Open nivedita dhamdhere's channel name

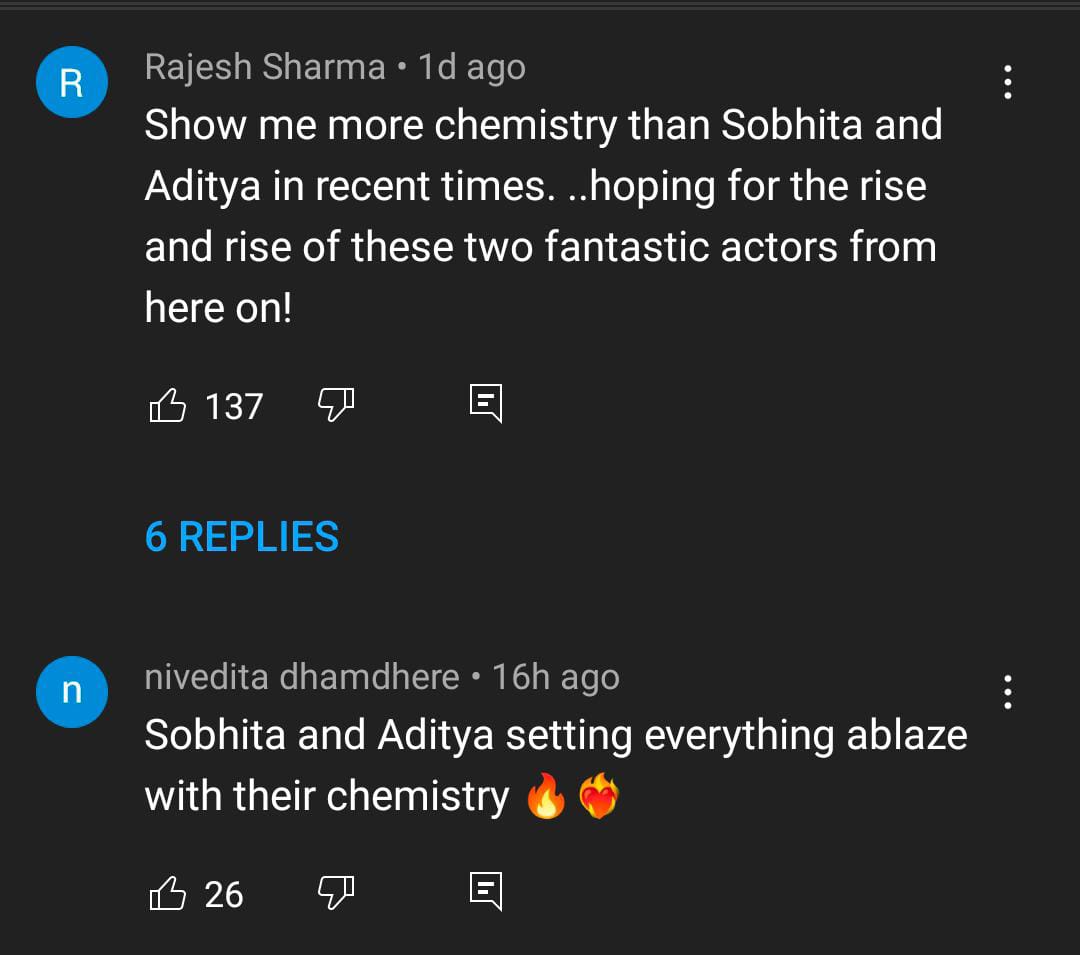[x=302, y=676]
